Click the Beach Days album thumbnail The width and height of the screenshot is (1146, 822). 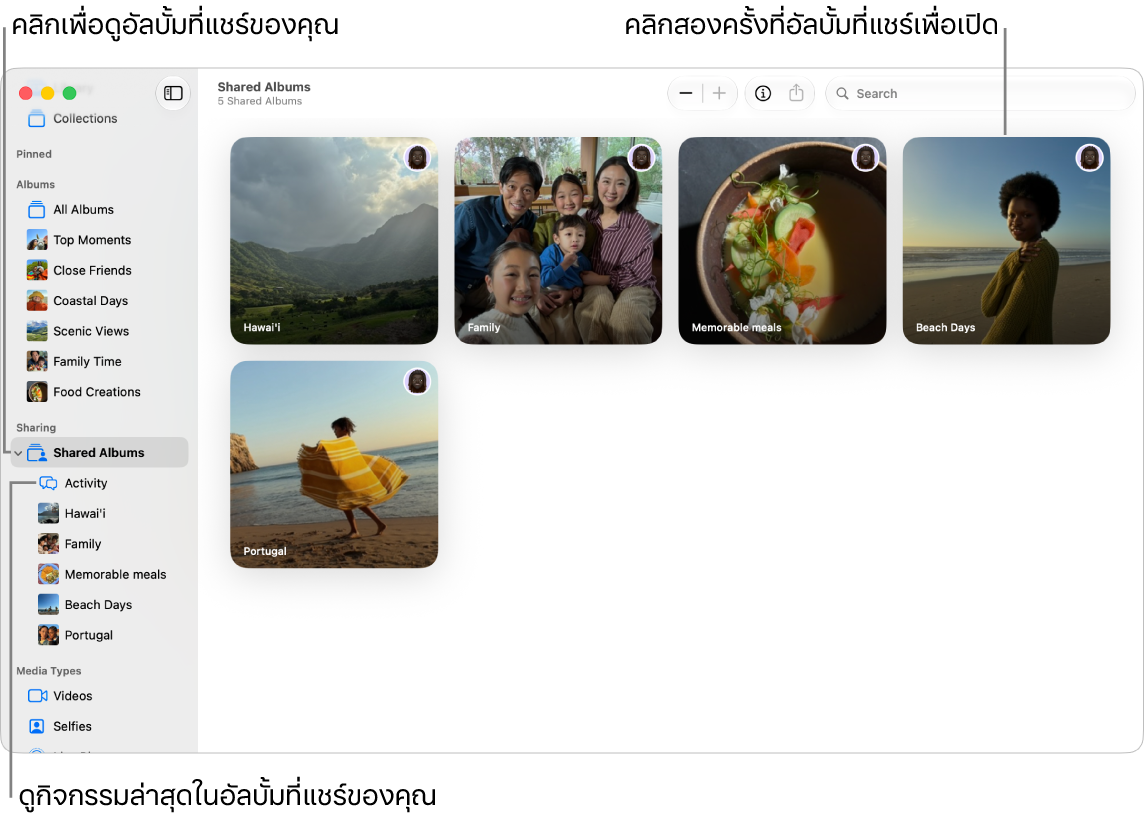click(x=1006, y=240)
